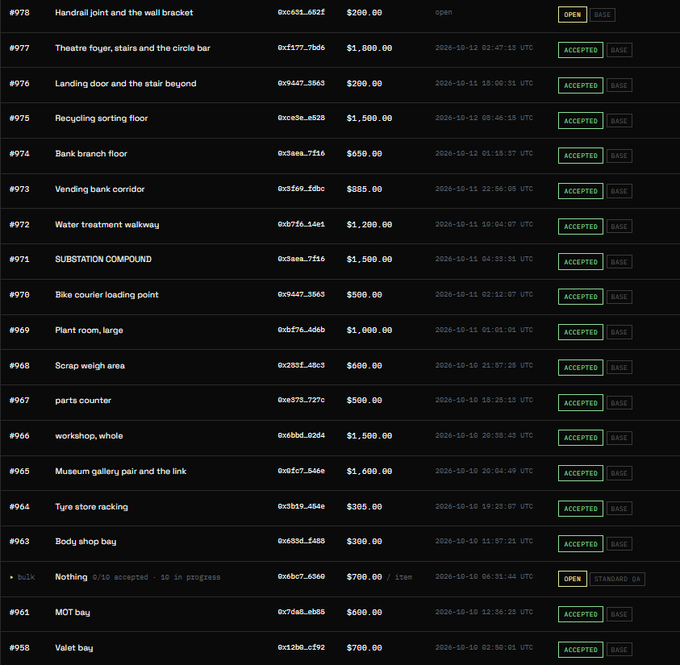
Task: Select 'Body shop bay' title
Action: (85, 542)
